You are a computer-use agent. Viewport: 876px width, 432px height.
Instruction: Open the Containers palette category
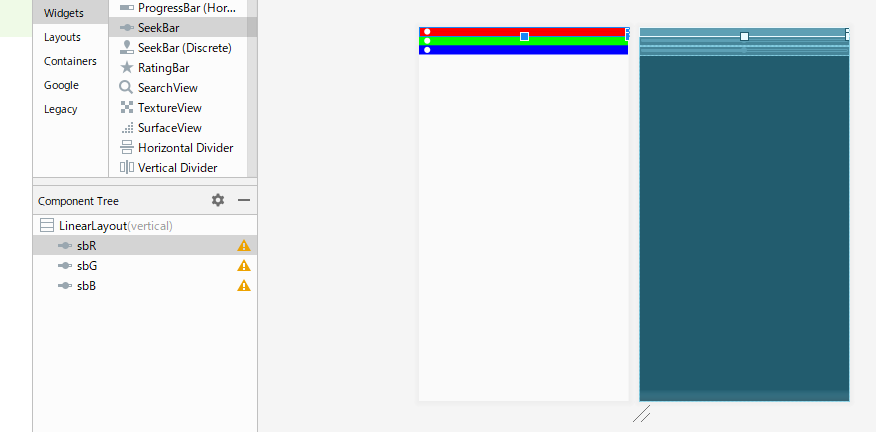[70, 61]
